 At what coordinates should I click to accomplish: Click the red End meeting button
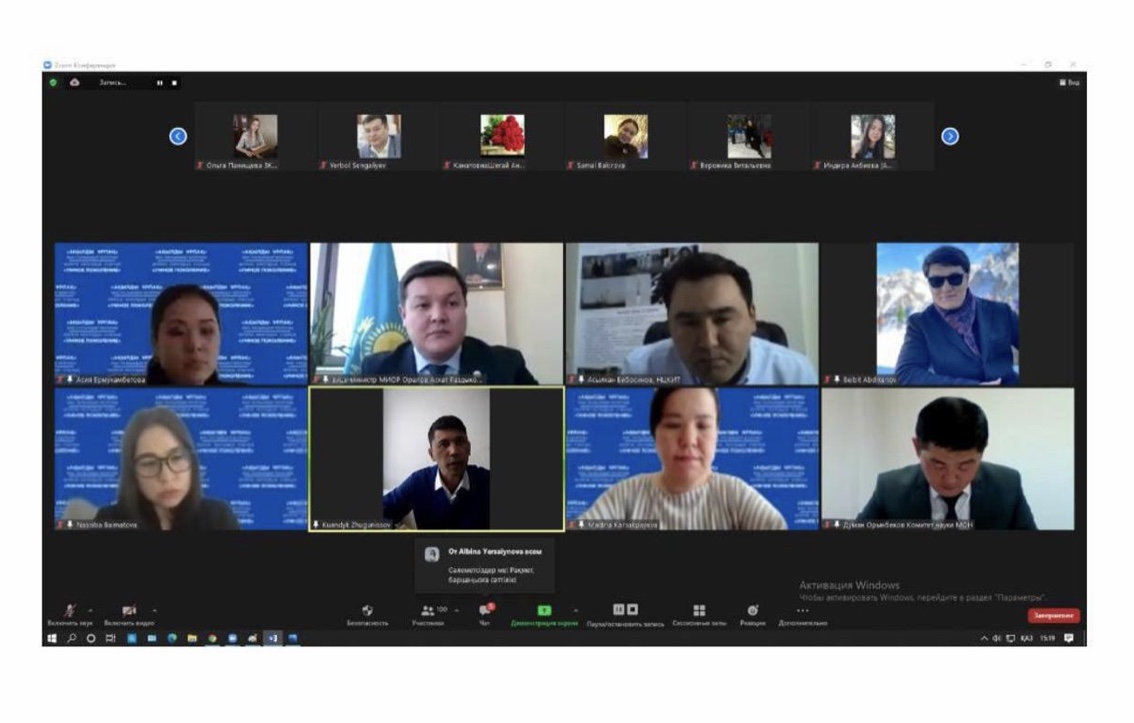pos(1054,616)
